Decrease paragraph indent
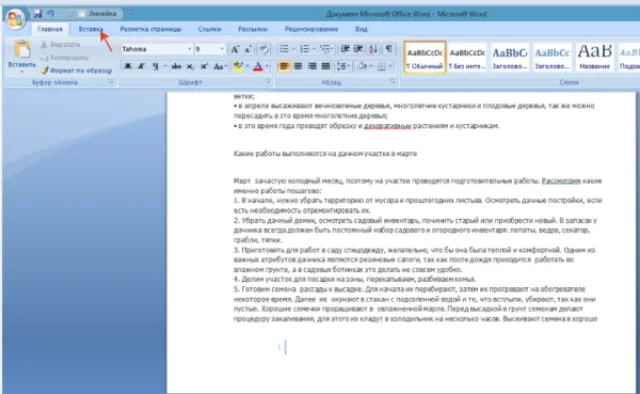 [x=344, y=49]
